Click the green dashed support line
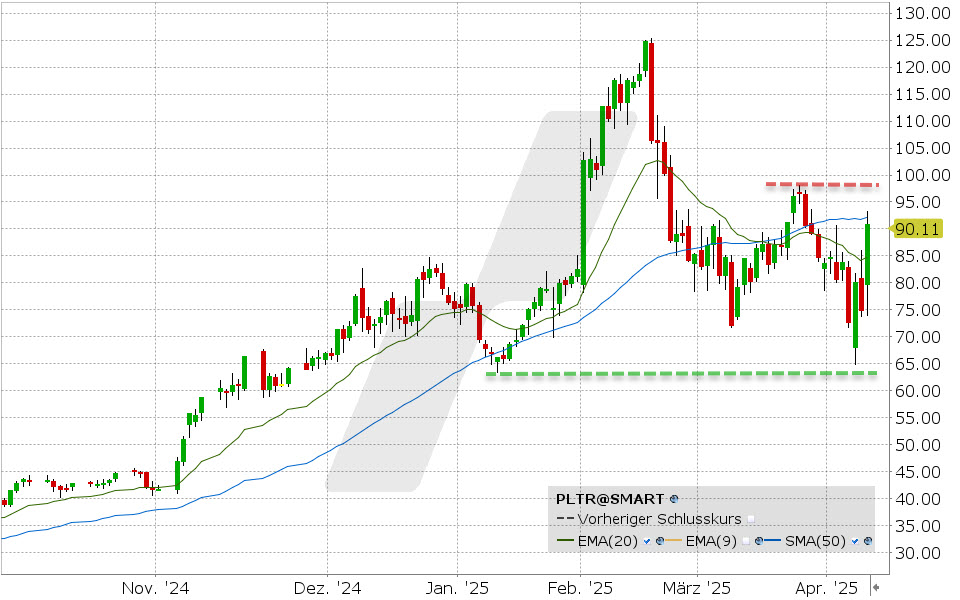This screenshot has height=600, width=960. (x=681, y=373)
